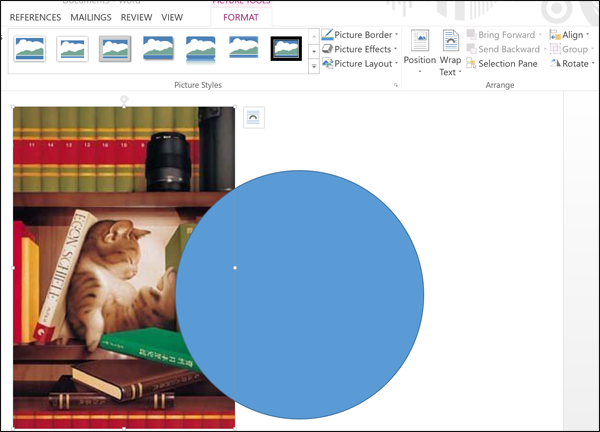The image size is (600, 432).
Task: Select the Picture Tools FORMAT tab
Action: 241,17
